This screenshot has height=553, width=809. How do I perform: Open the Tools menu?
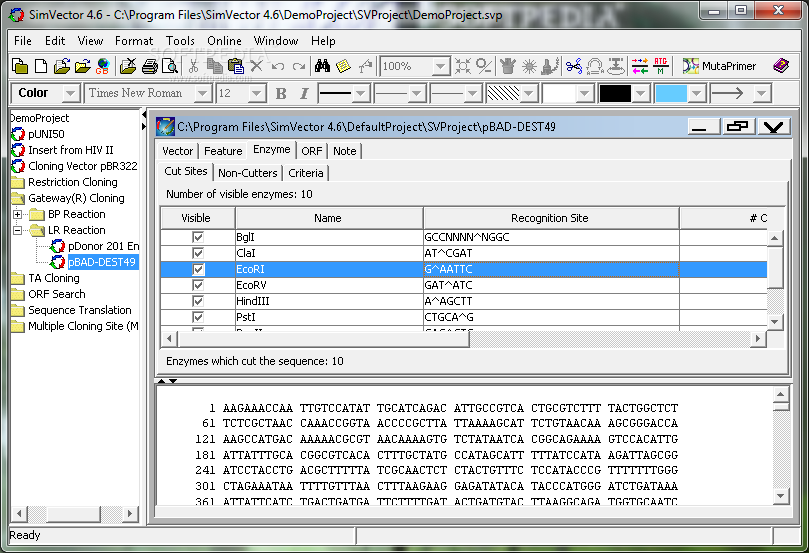point(180,41)
